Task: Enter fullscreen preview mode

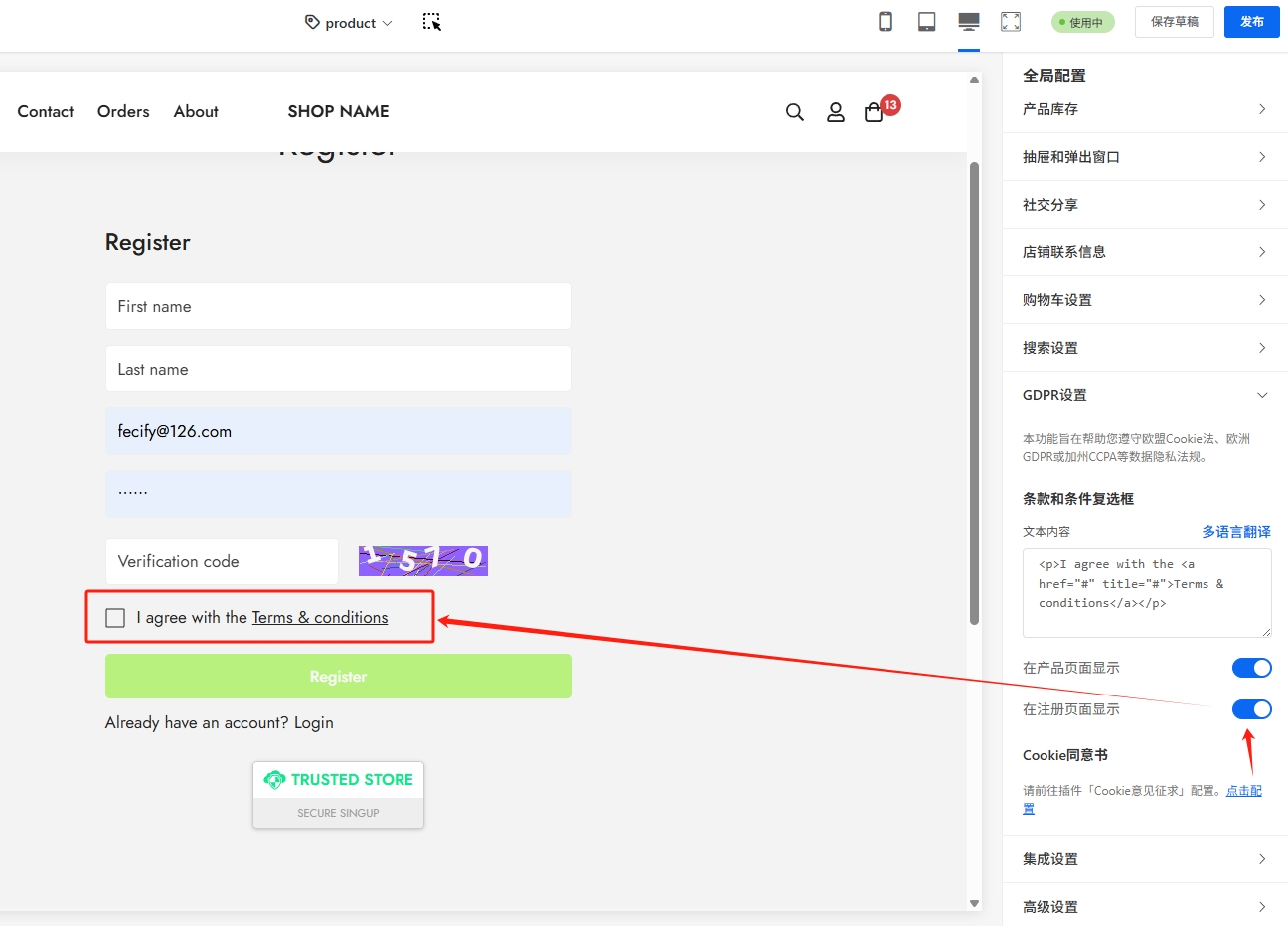Action: (1011, 22)
